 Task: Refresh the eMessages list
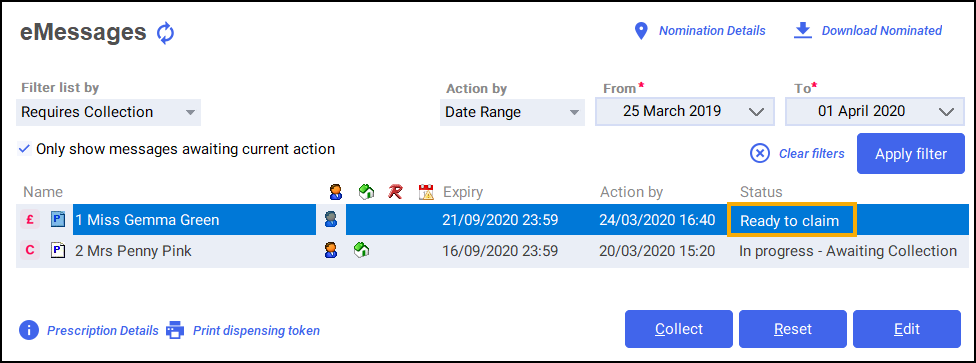[165, 33]
